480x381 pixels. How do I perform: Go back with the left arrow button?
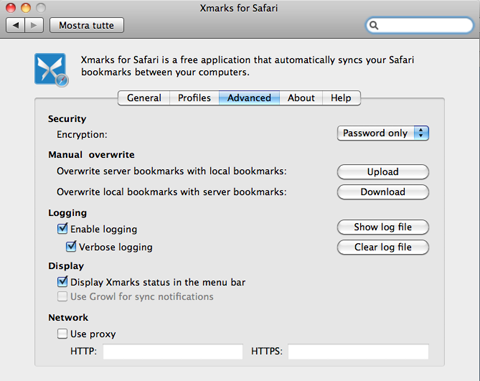coord(15,25)
